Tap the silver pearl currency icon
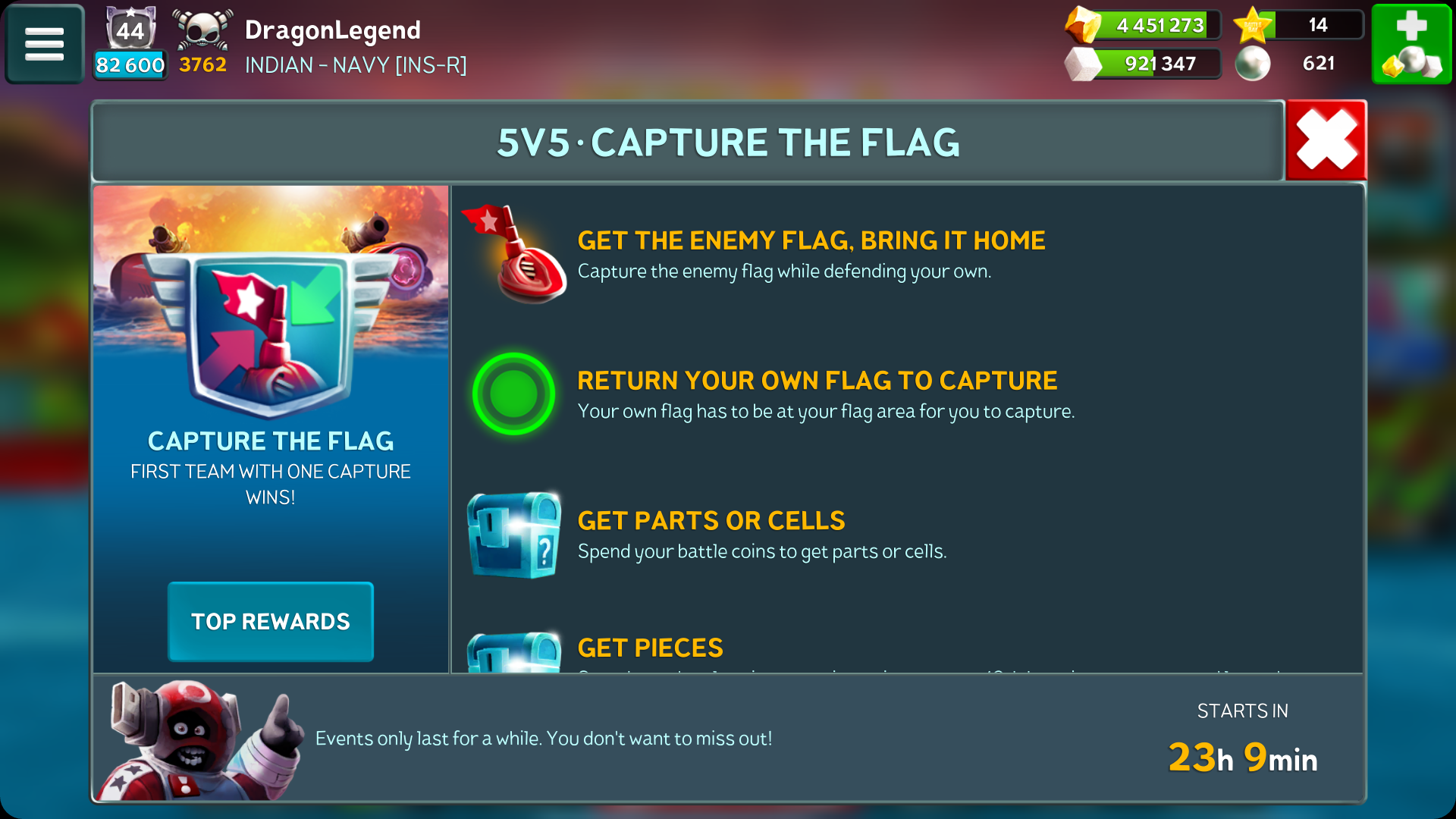Screen dimensions: 1456x819 point(1253,64)
